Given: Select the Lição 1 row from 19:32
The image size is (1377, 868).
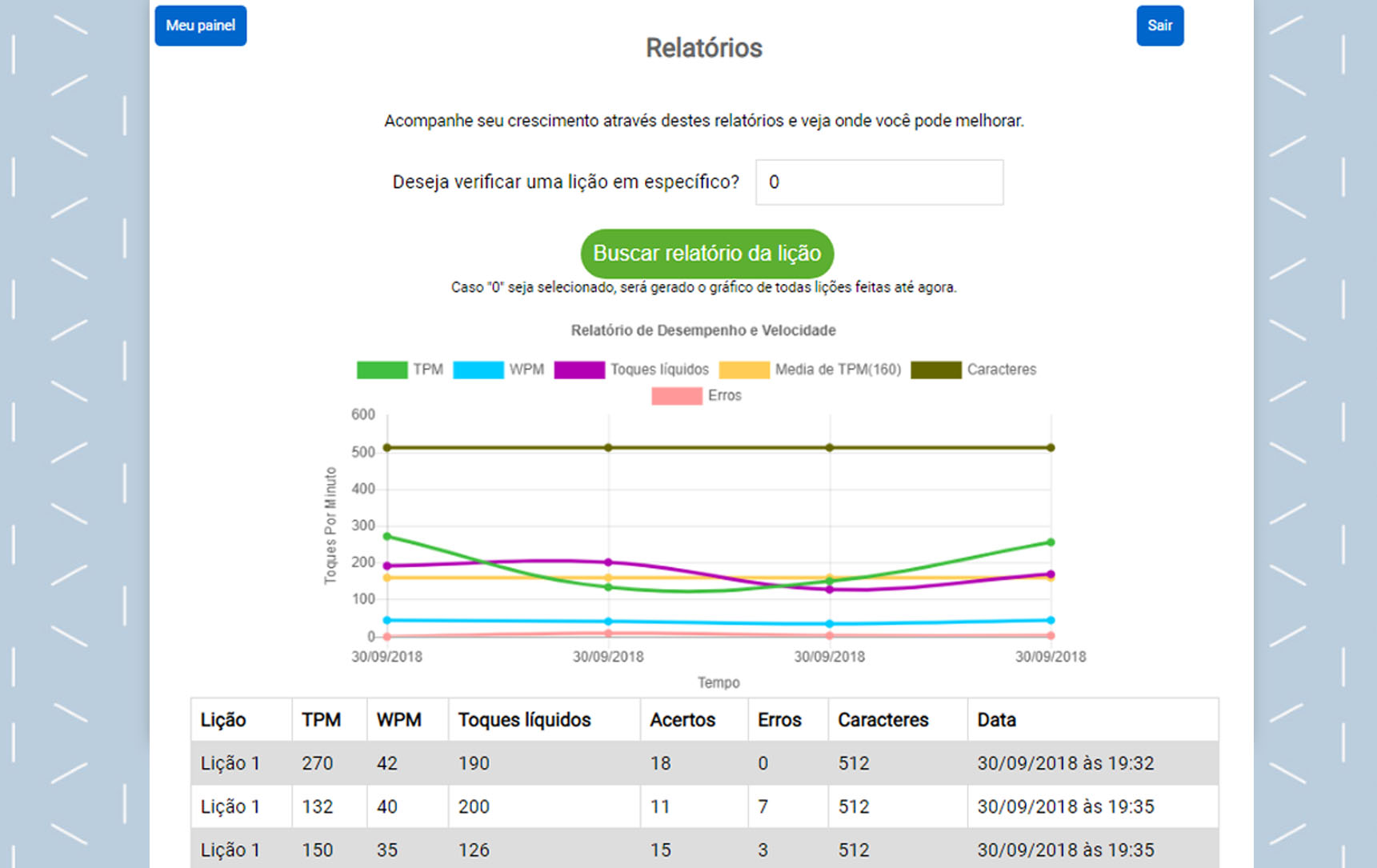Looking at the screenshot, I should pyautogui.click(x=704, y=763).
